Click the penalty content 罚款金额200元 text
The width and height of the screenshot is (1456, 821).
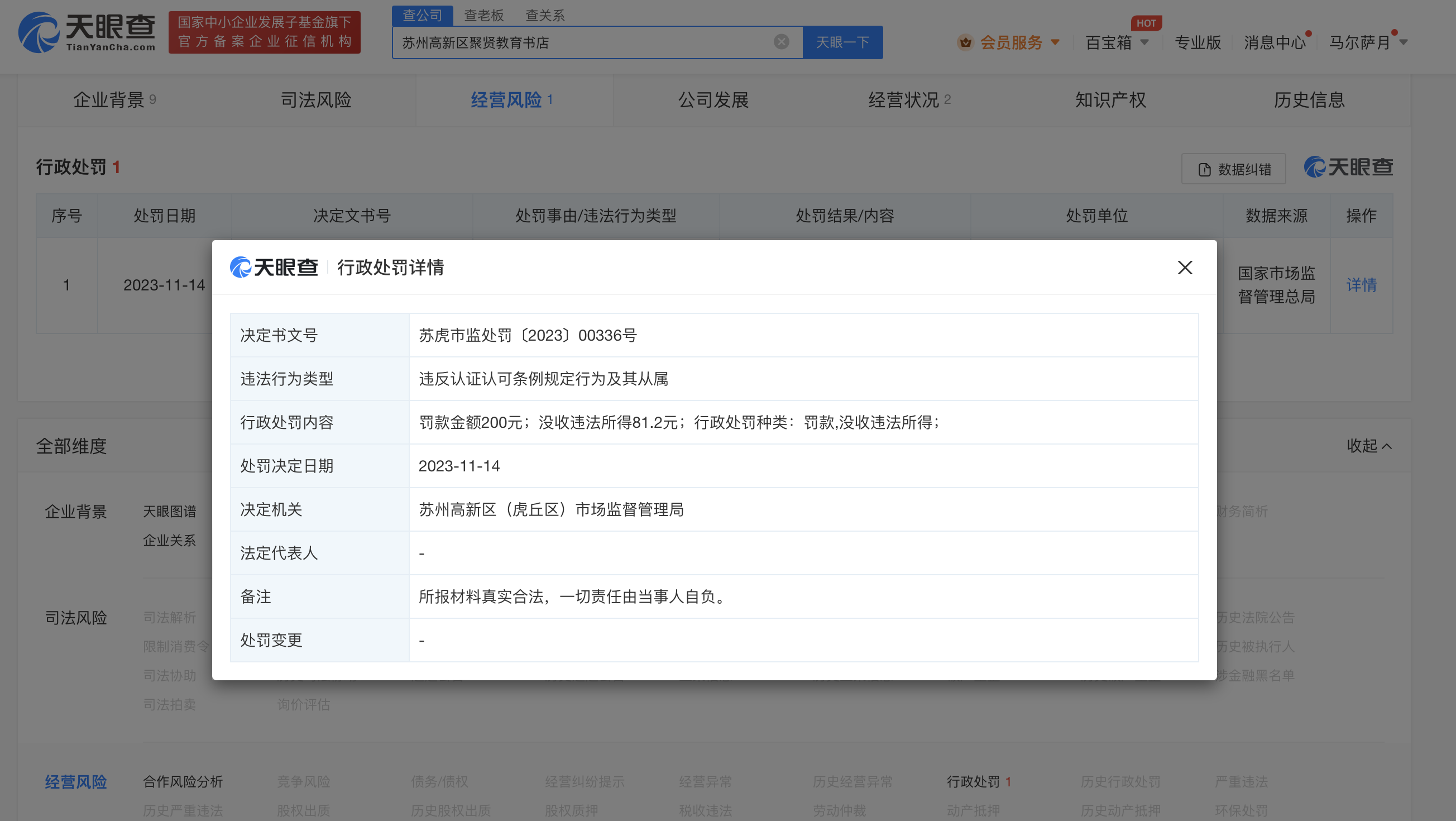tap(470, 422)
